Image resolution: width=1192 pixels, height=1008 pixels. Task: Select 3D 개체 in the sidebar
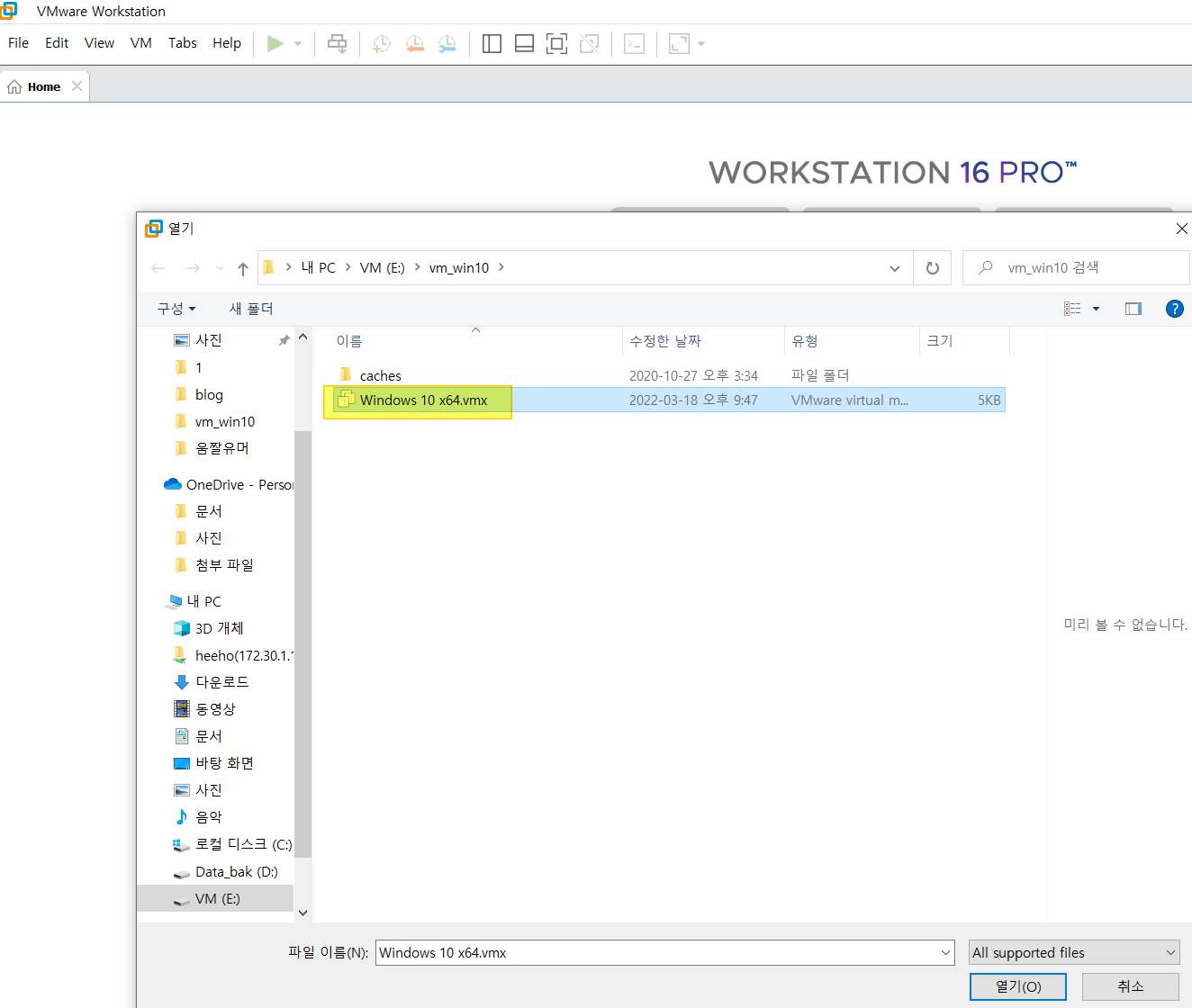[219, 628]
